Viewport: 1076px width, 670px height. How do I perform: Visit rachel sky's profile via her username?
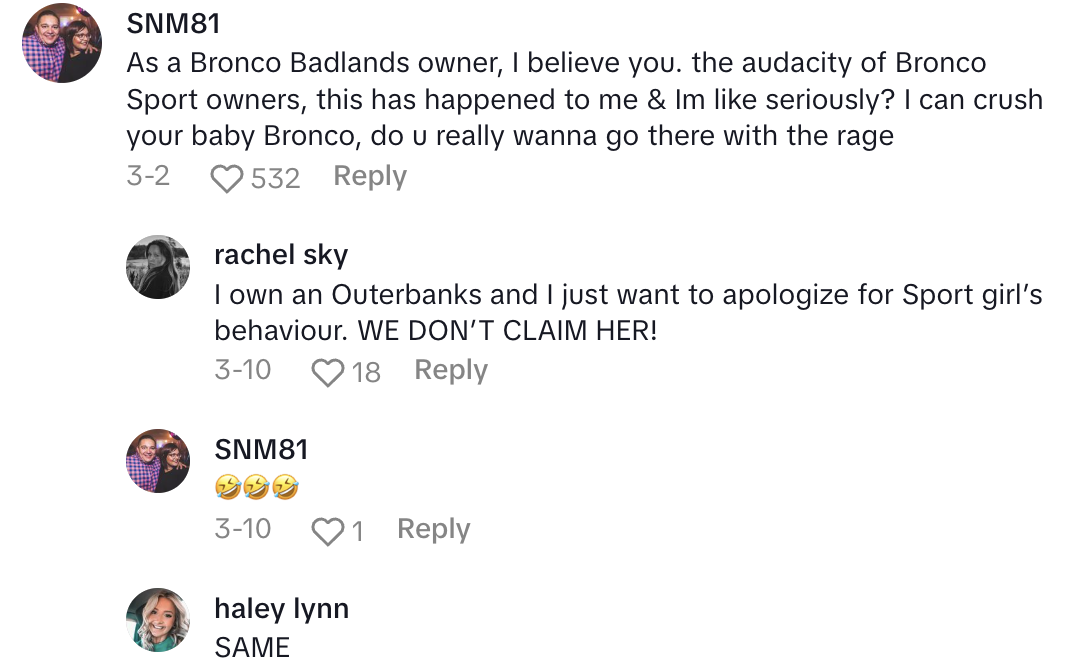281,255
